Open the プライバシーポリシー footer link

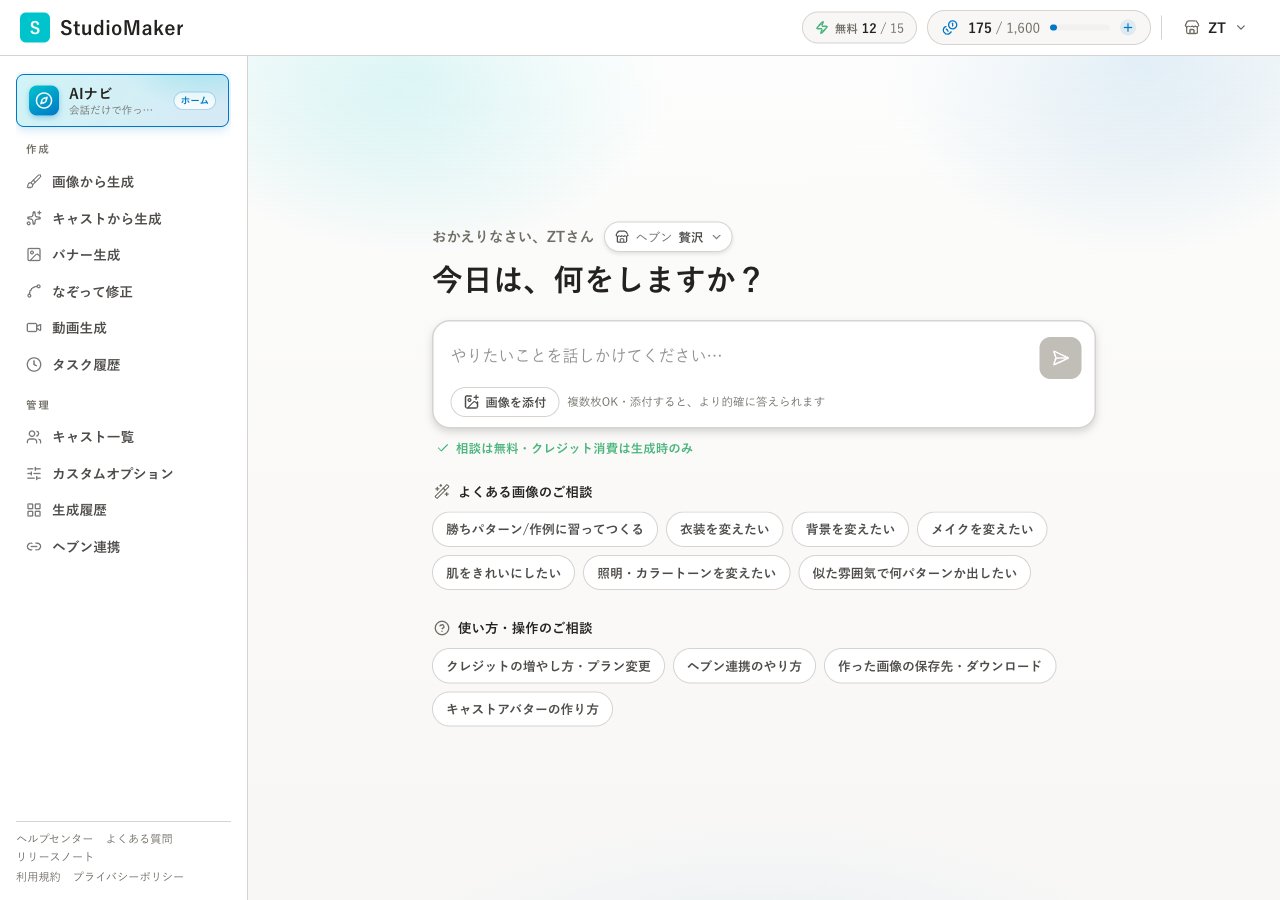[x=128, y=877]
